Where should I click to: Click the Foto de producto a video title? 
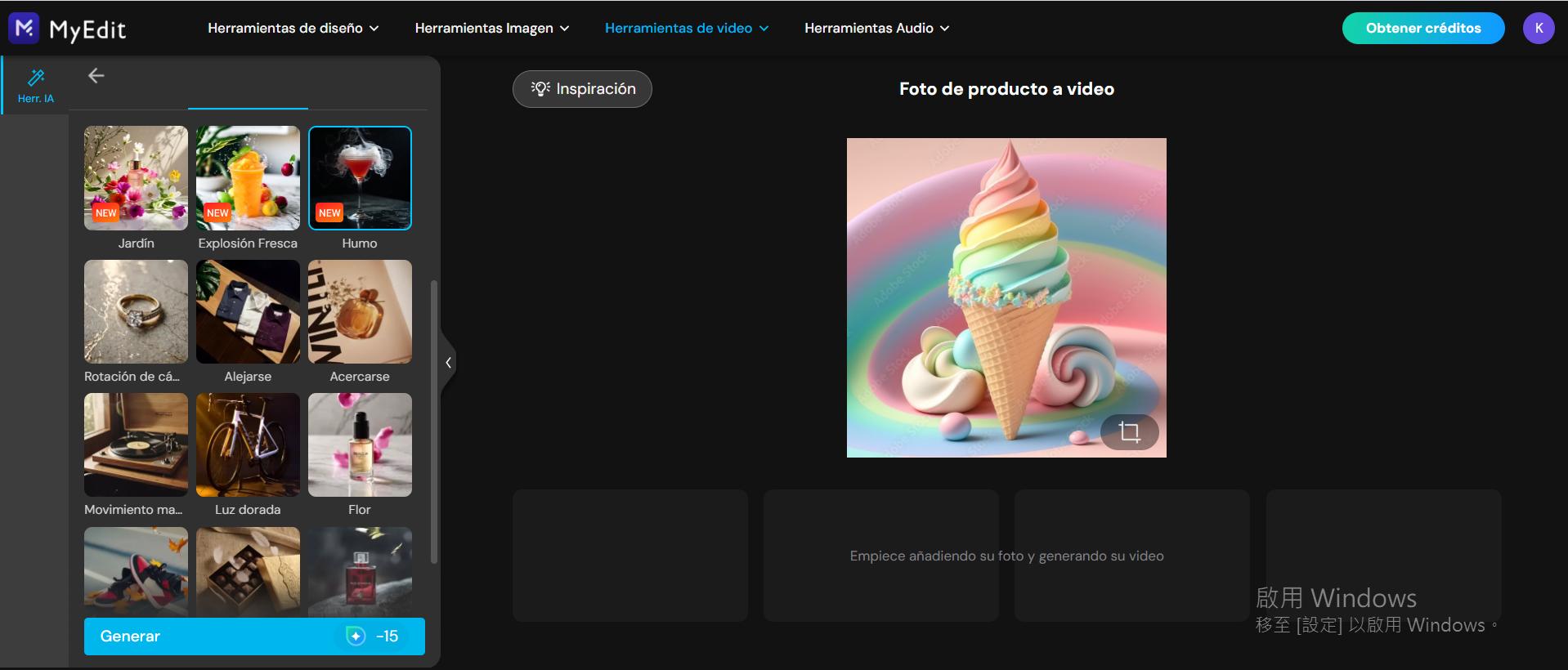[x=1006, y=89]
